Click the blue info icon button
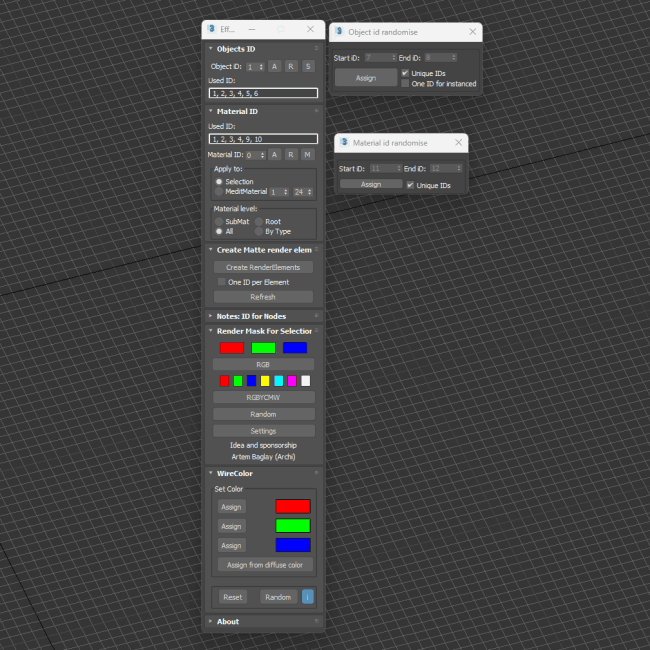 click(x=308, y=597)
